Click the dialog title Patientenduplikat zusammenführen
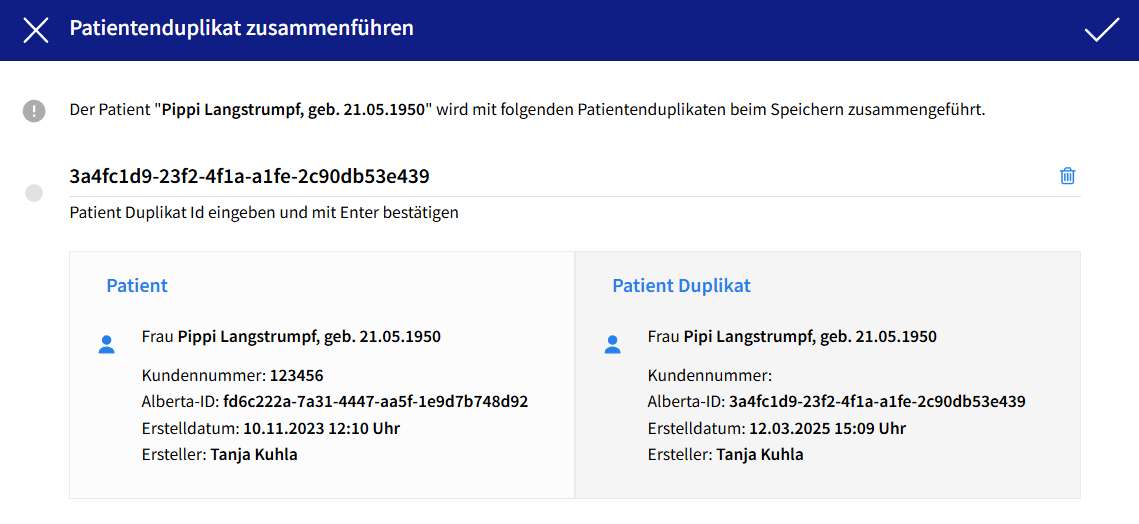Screen dimensions: 1139x524 tap(241, 28)
